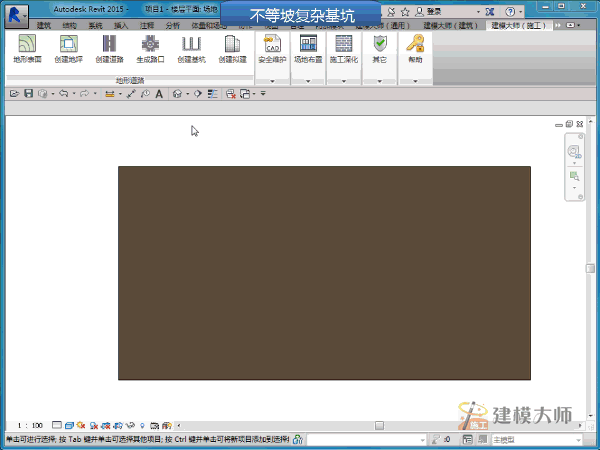Viewport: 600px width, 450px height.
Task: Open the 安全维护 CAD panel icon
Action: (272, 49)
